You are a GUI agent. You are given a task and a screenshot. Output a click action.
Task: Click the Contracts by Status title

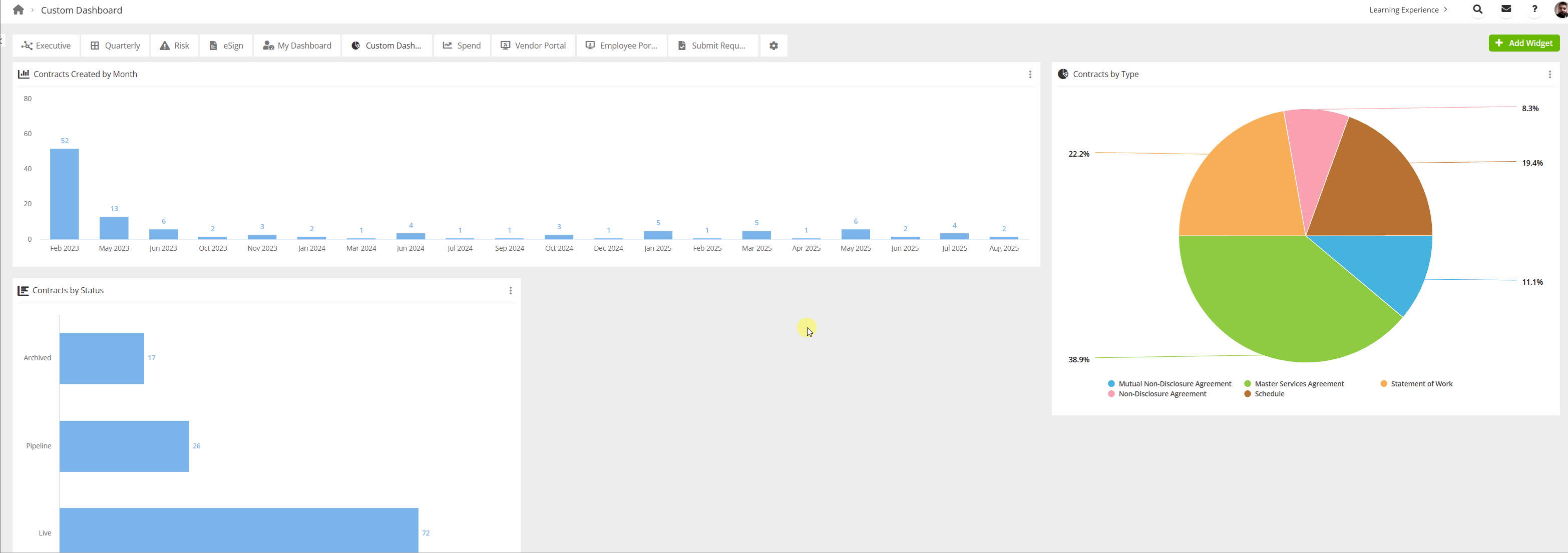click(x=68, y=291)
